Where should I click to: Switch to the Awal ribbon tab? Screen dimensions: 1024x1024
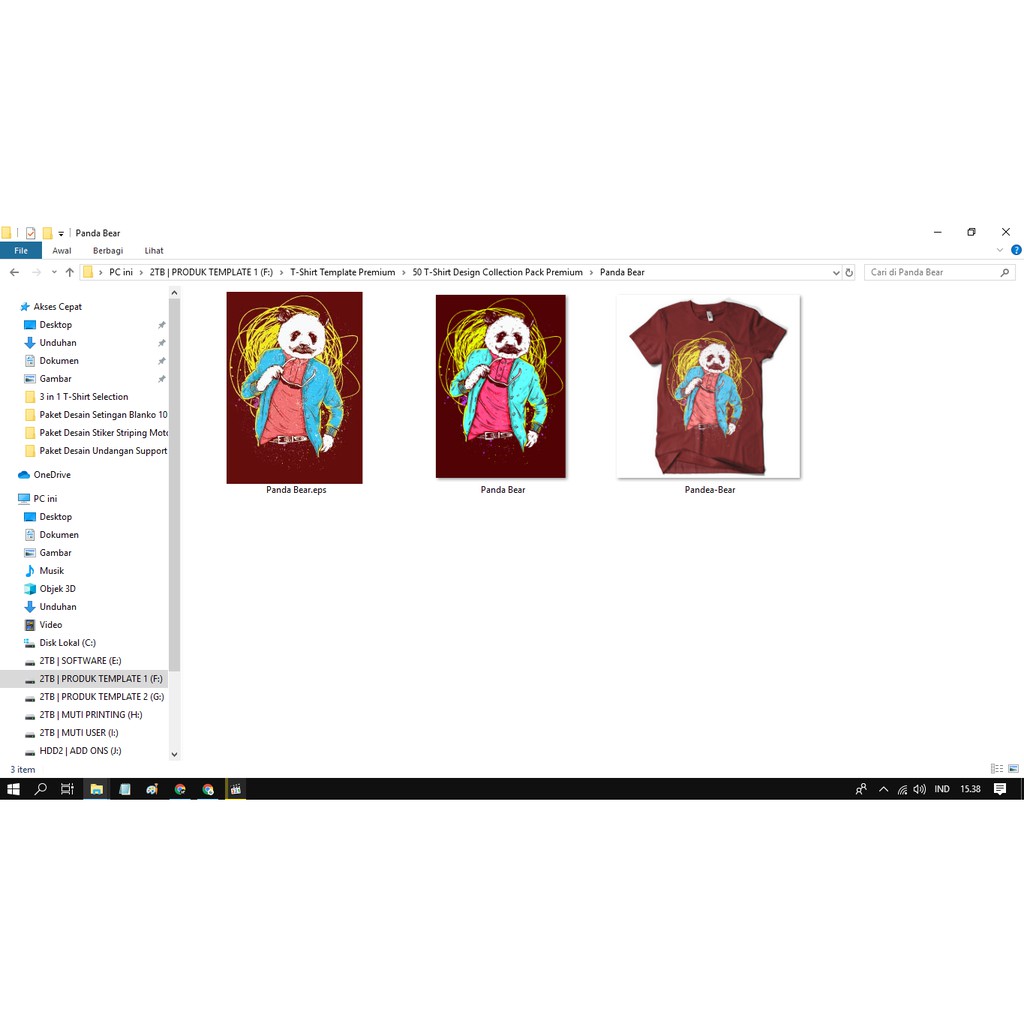62,251
